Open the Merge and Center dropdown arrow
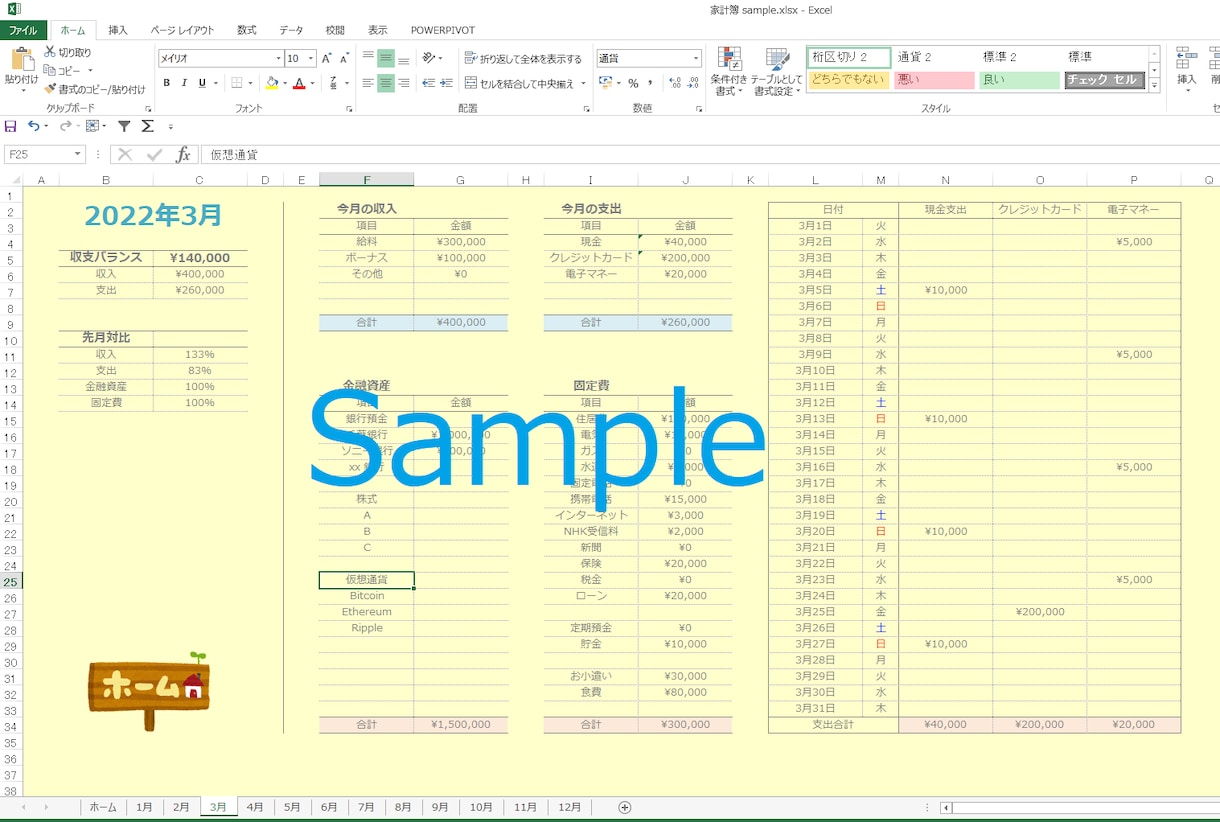 pyautogui.click(x=584, y=84)
